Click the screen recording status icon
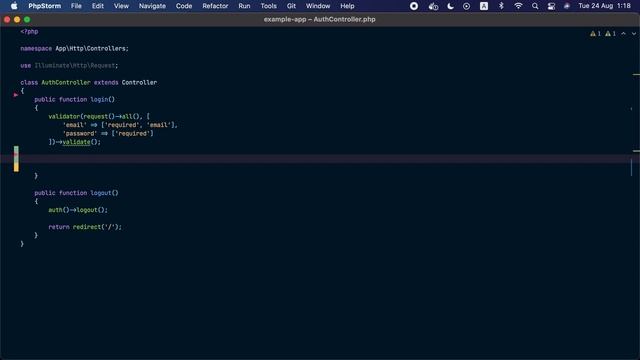This screenshot has height=360, width=640. click(x=414, y=6)
